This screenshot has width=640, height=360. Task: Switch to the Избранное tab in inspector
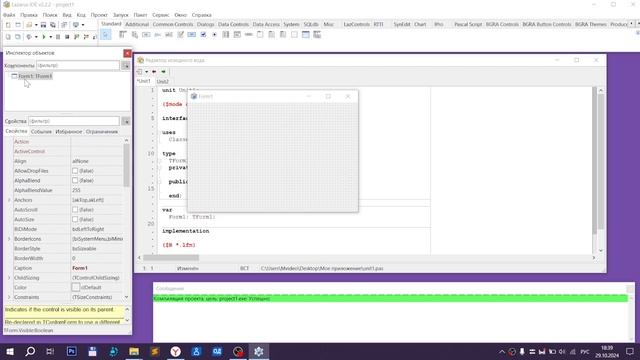pyautogui.click(x=69, y=132)
